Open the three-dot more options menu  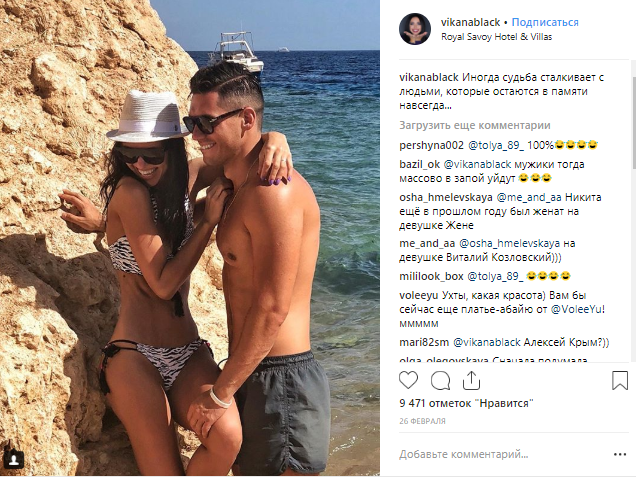pyautogui.click(x=620, y=454)
